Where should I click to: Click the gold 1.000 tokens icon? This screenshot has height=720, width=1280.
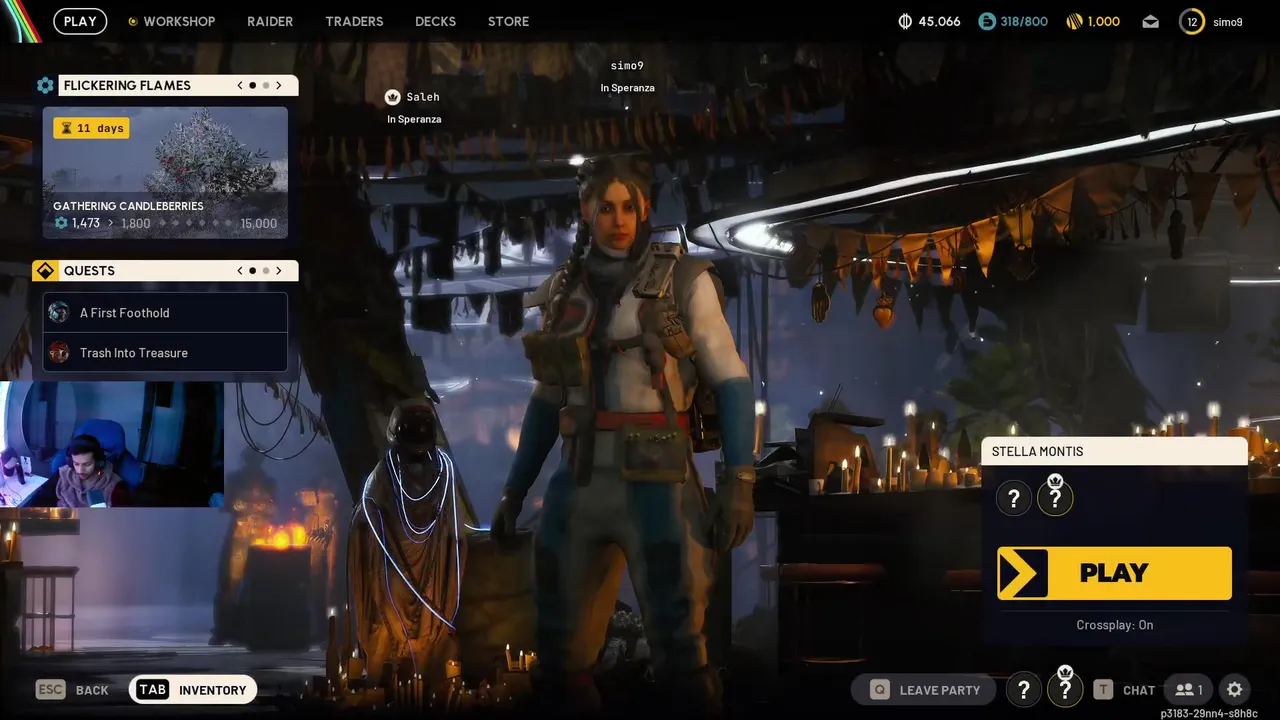tap(1075, 21)
